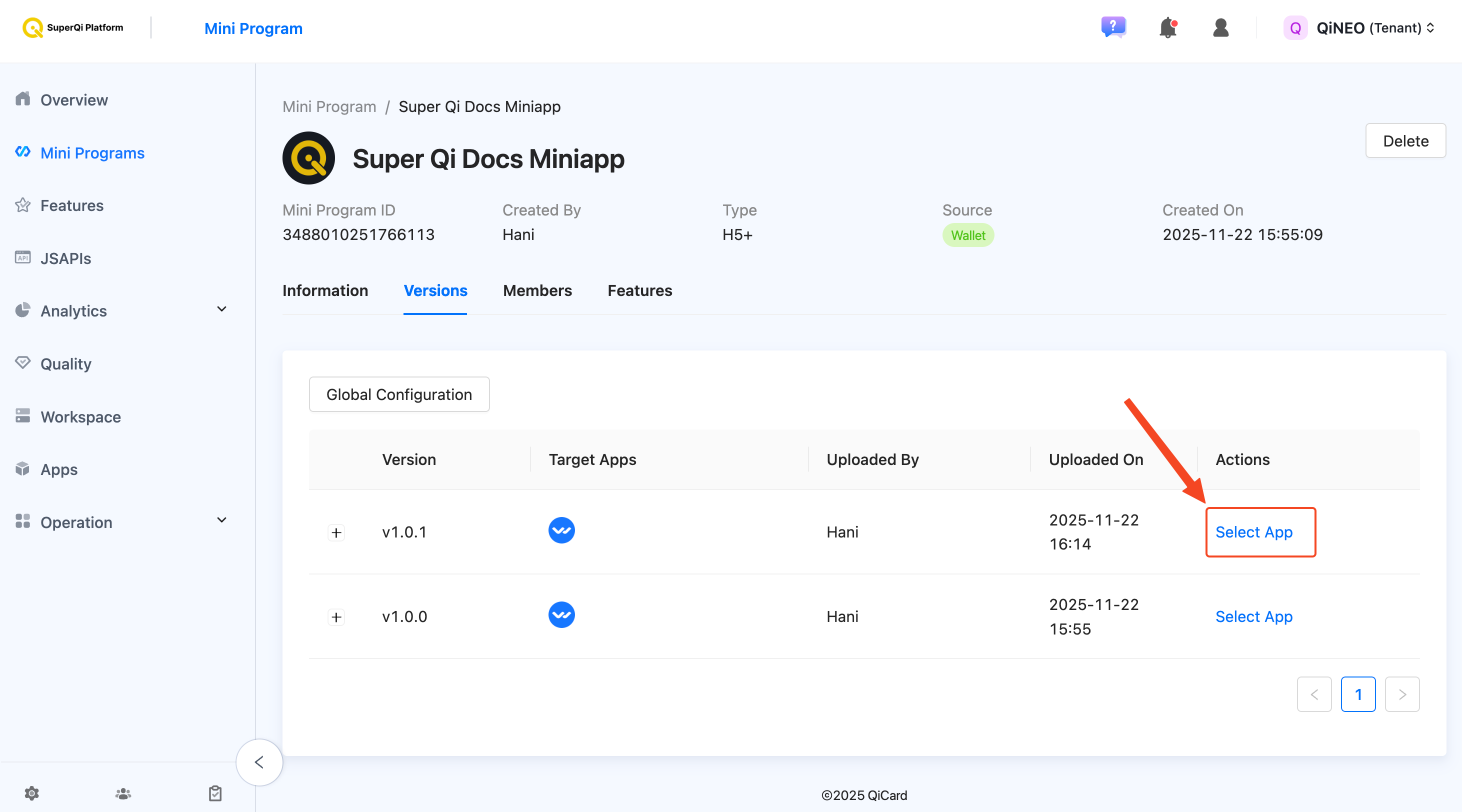The width and height of the screenshot is (1462, 812).
Task: Open the user profile icon
Action: pos(1221,27)
